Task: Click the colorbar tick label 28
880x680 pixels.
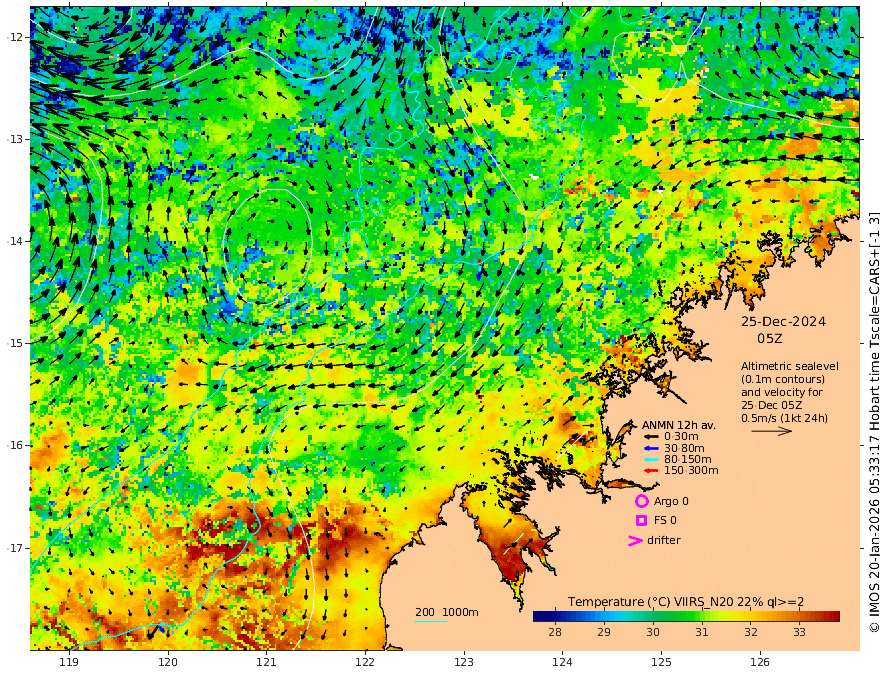Action: pos(554,632)
